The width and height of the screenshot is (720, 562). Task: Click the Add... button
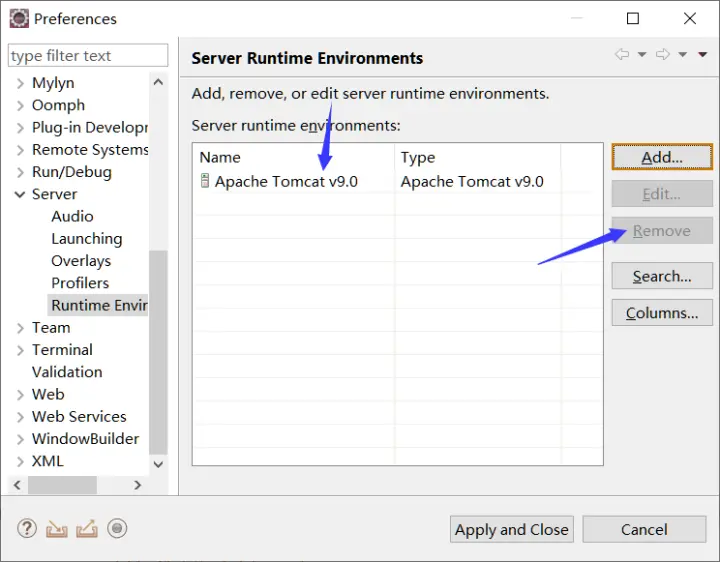661,157
